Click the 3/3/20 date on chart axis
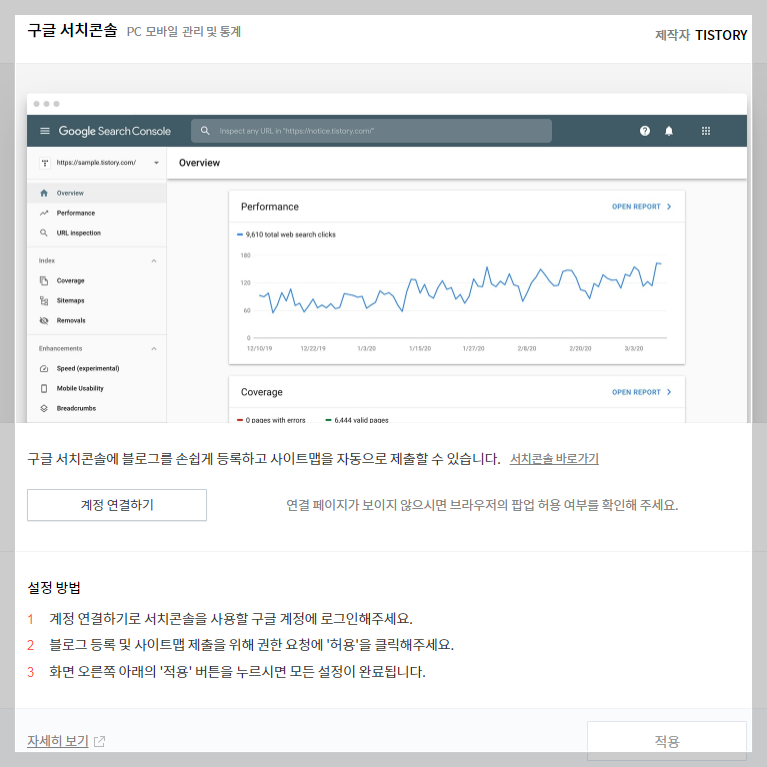 click(634, 349)
